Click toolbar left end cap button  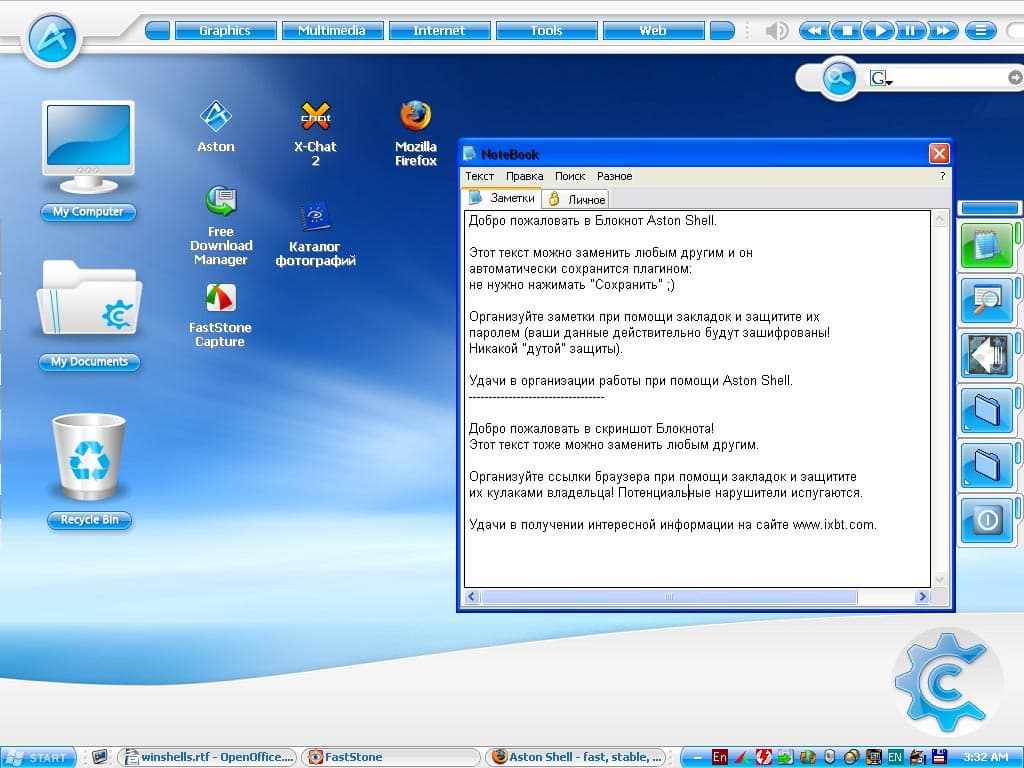[157, 31]
